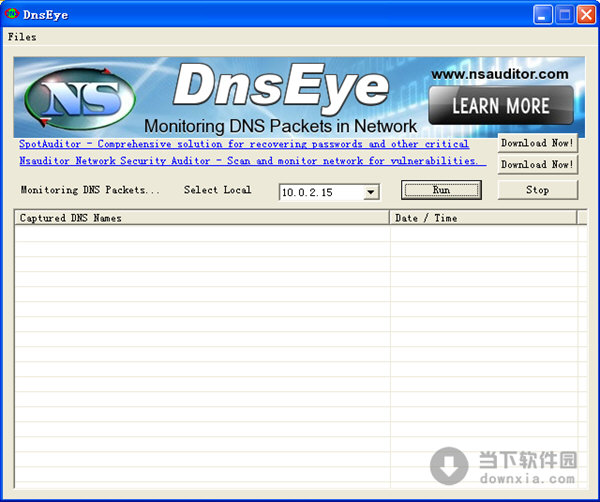Click the NS globe logo in banner
The height and width of the screenshot is (502, 600).
click(80, 98)
